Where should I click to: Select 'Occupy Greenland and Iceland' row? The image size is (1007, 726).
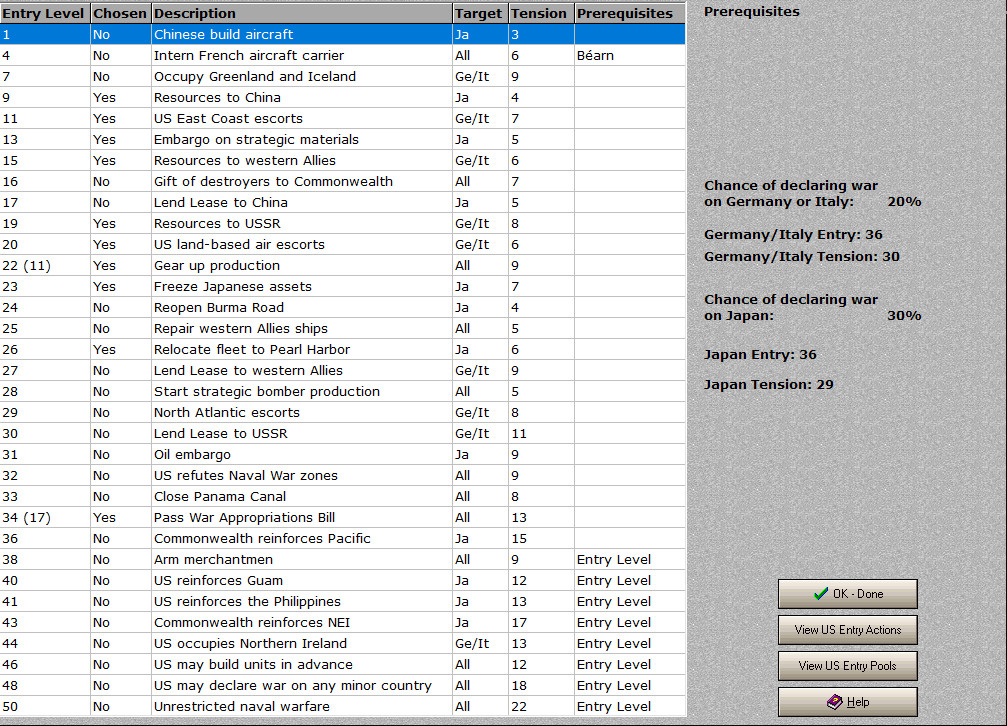(x=342, y=76)
